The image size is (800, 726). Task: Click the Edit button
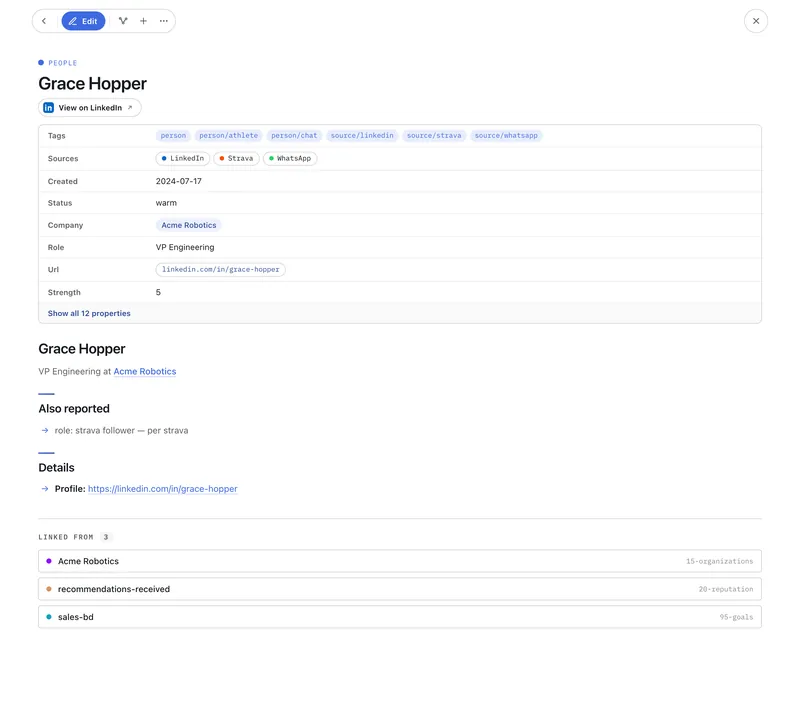83,21
